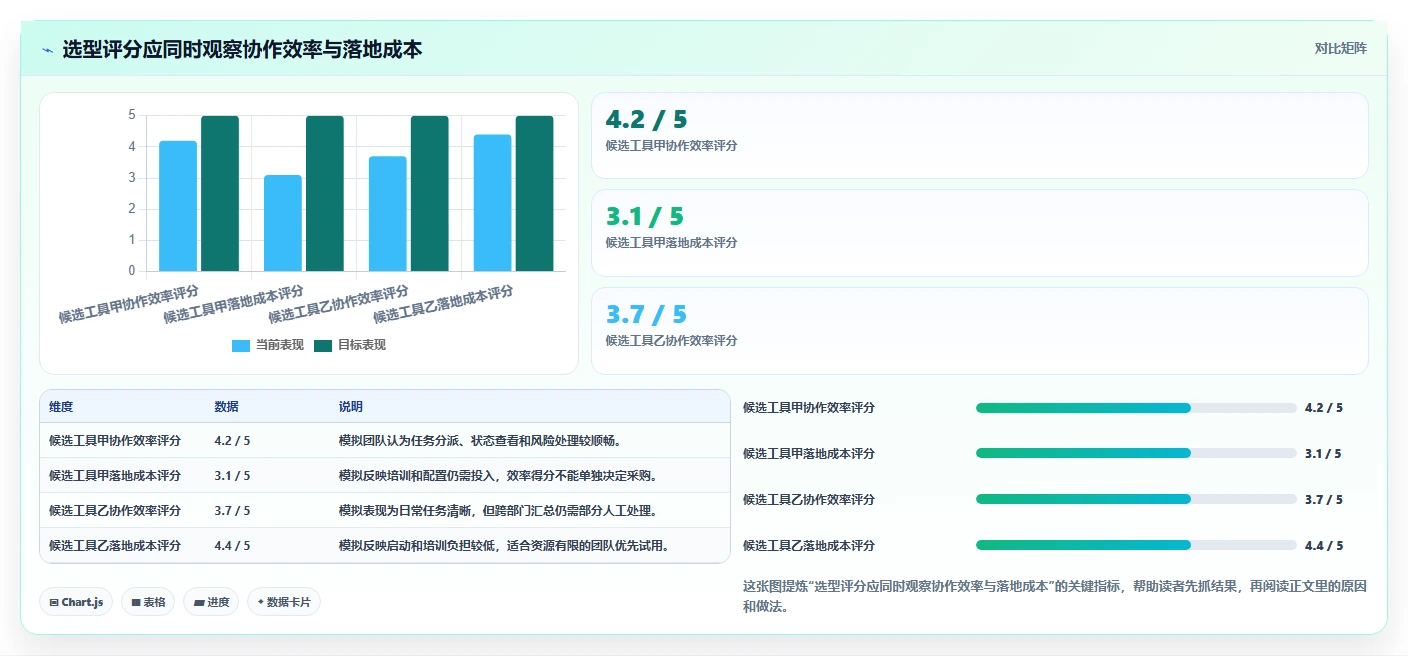
Task: Click the 进度 tag chip
Action: (x=211, y=602)
